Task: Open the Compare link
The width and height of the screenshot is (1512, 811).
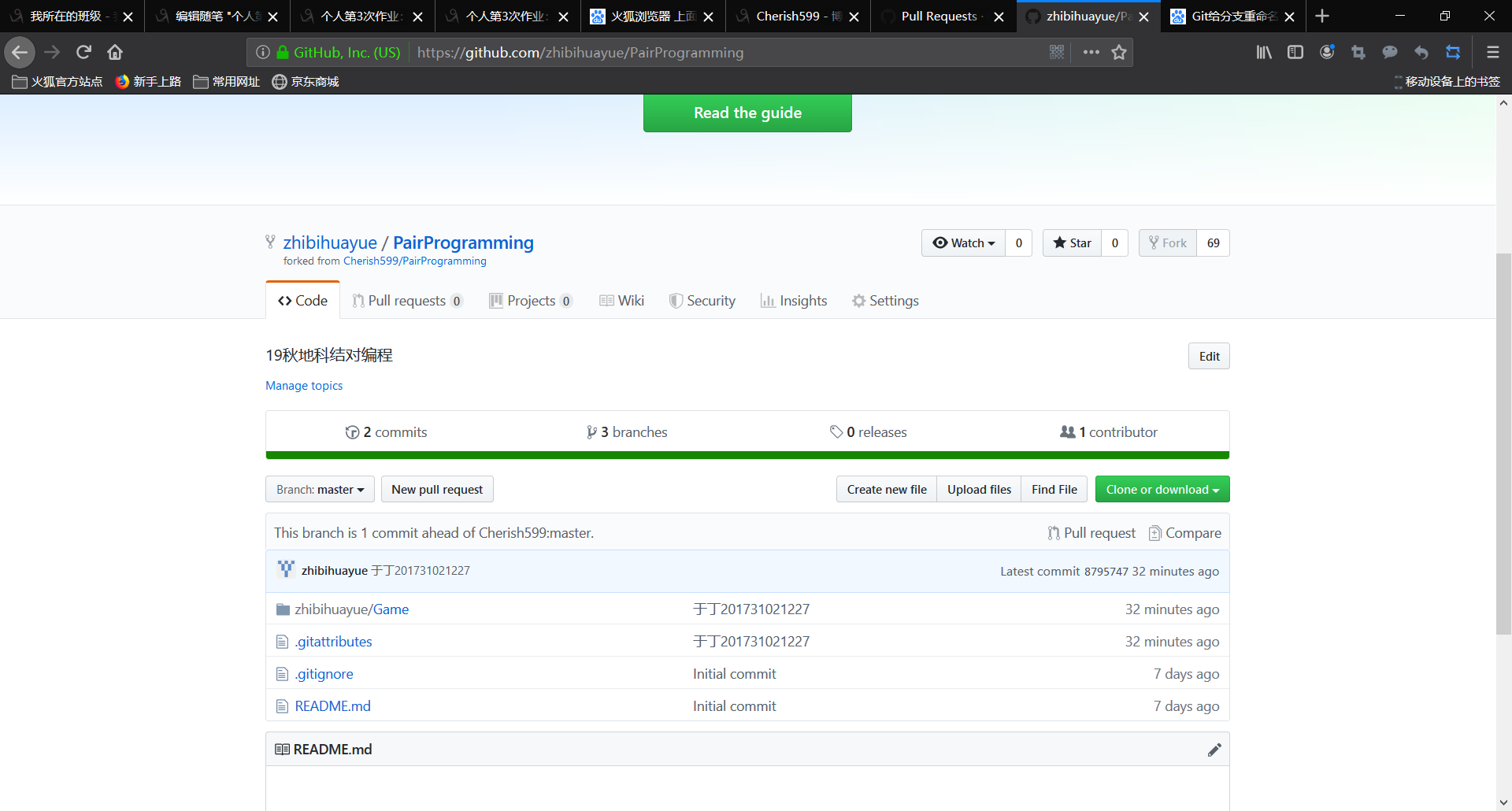Action: [x=1185, y=533]
